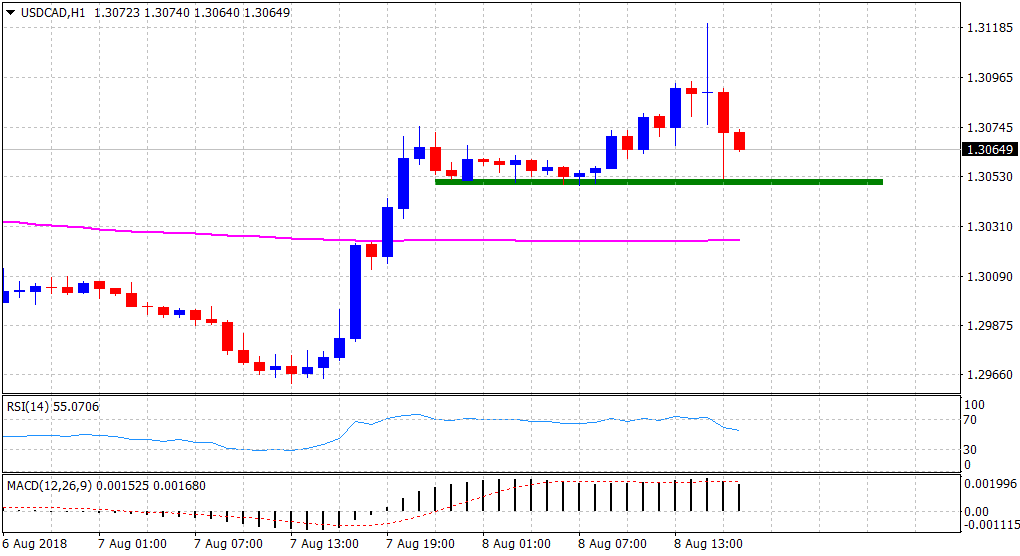
Task: Click the MACD(12,26,9) indicator label
Action: (x=50, y=486)
